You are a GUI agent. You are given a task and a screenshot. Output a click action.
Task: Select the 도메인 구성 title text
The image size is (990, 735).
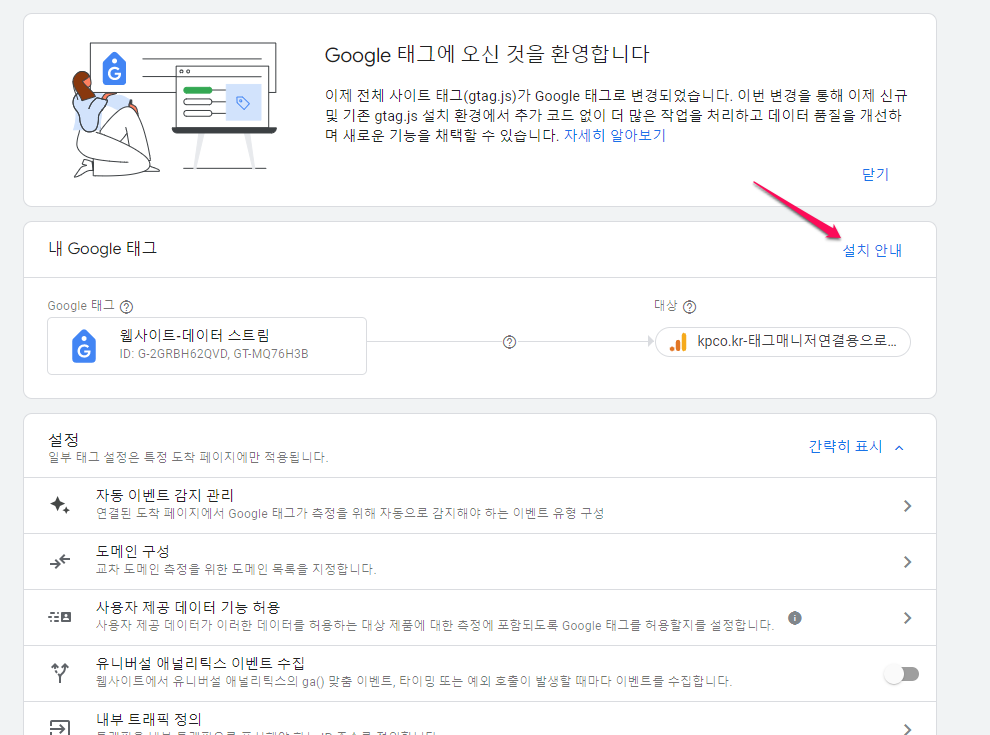[x=133, y=551]
